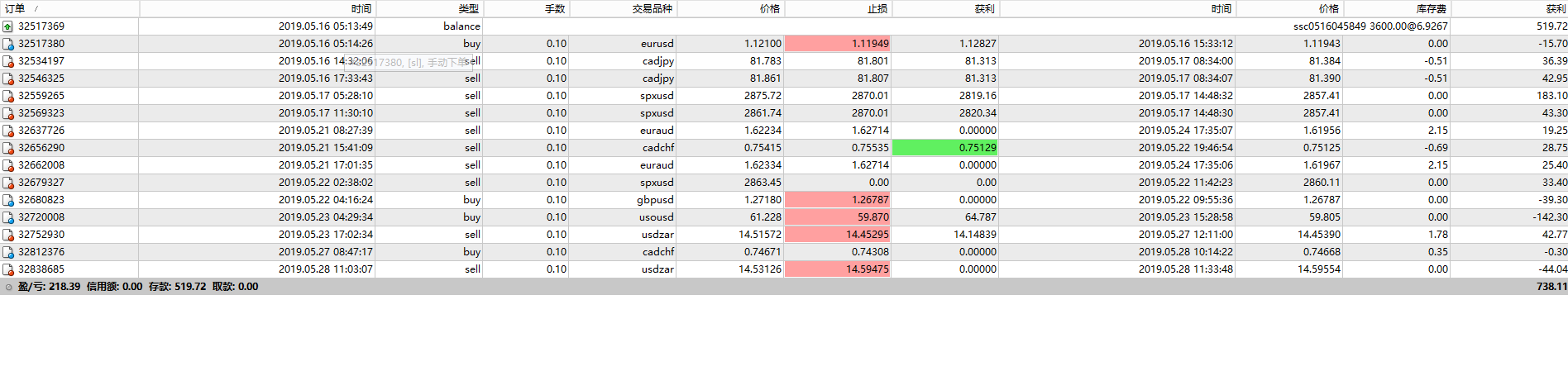1568x376 pixels.
Task: Select the icon next to order 32559265
Action: 8,96
